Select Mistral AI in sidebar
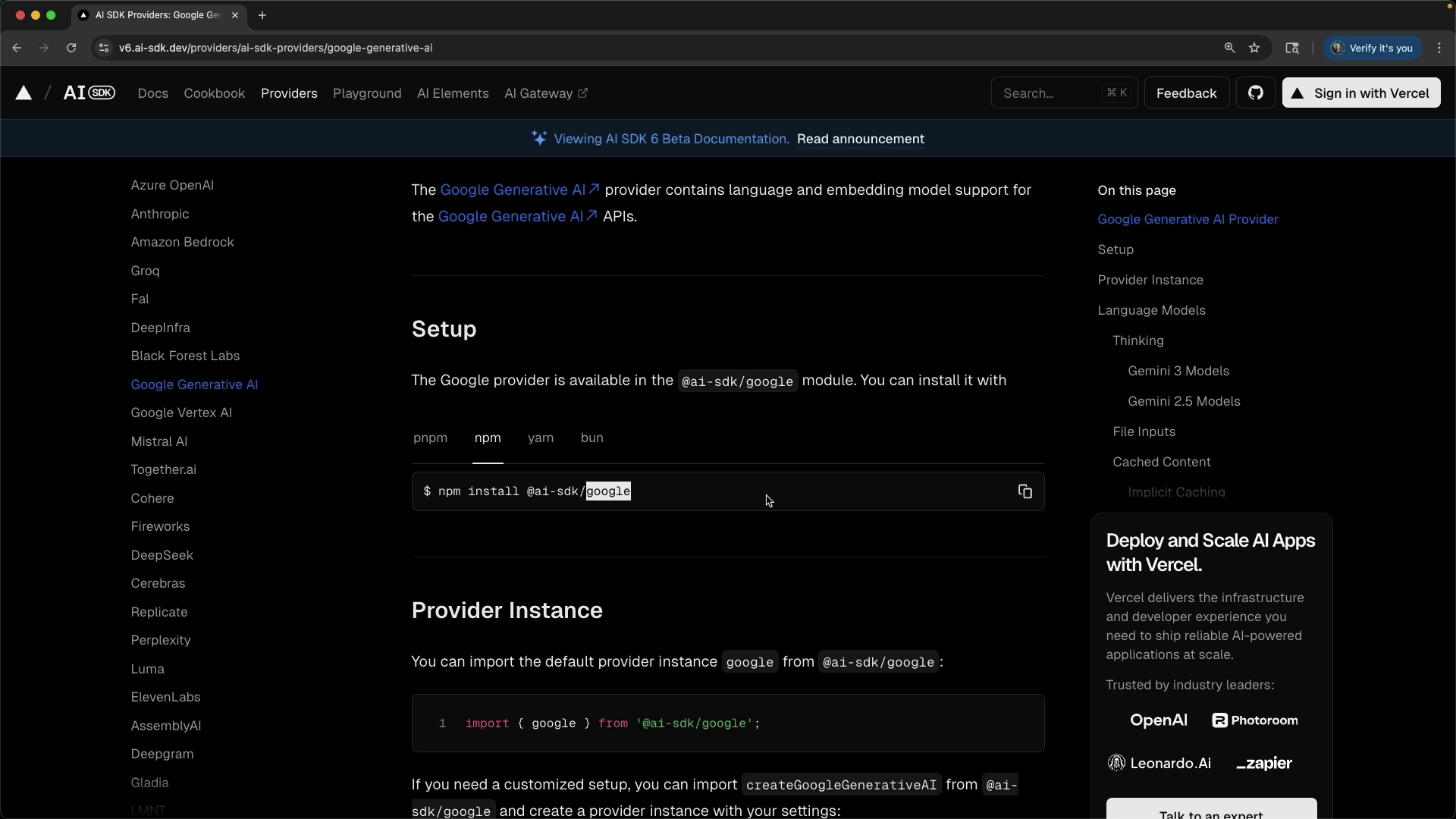 pos(158,441)
